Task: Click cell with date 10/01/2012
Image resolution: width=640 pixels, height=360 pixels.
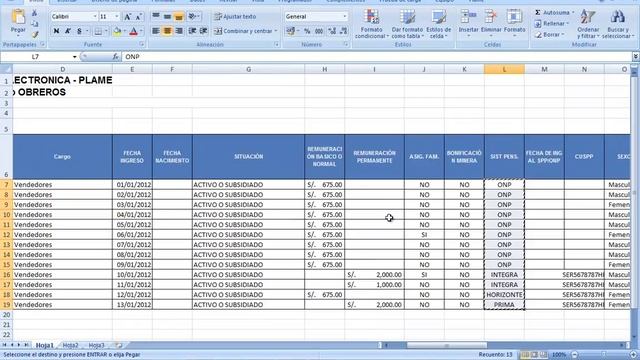Action: click(x=132, y=275)
